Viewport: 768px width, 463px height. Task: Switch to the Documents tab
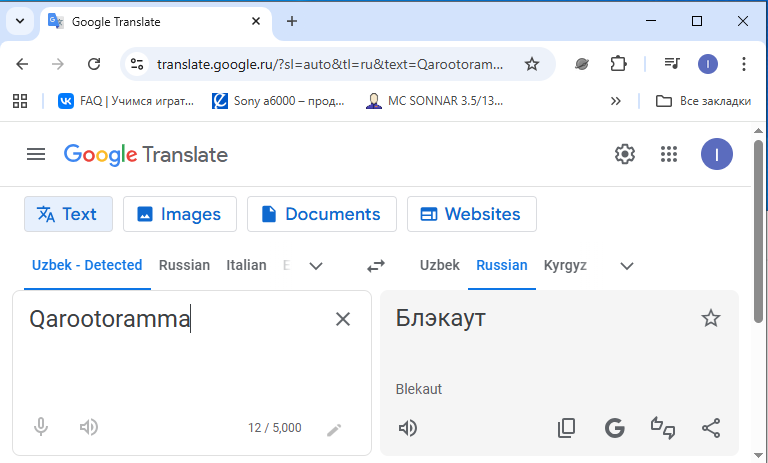(321, 214)
